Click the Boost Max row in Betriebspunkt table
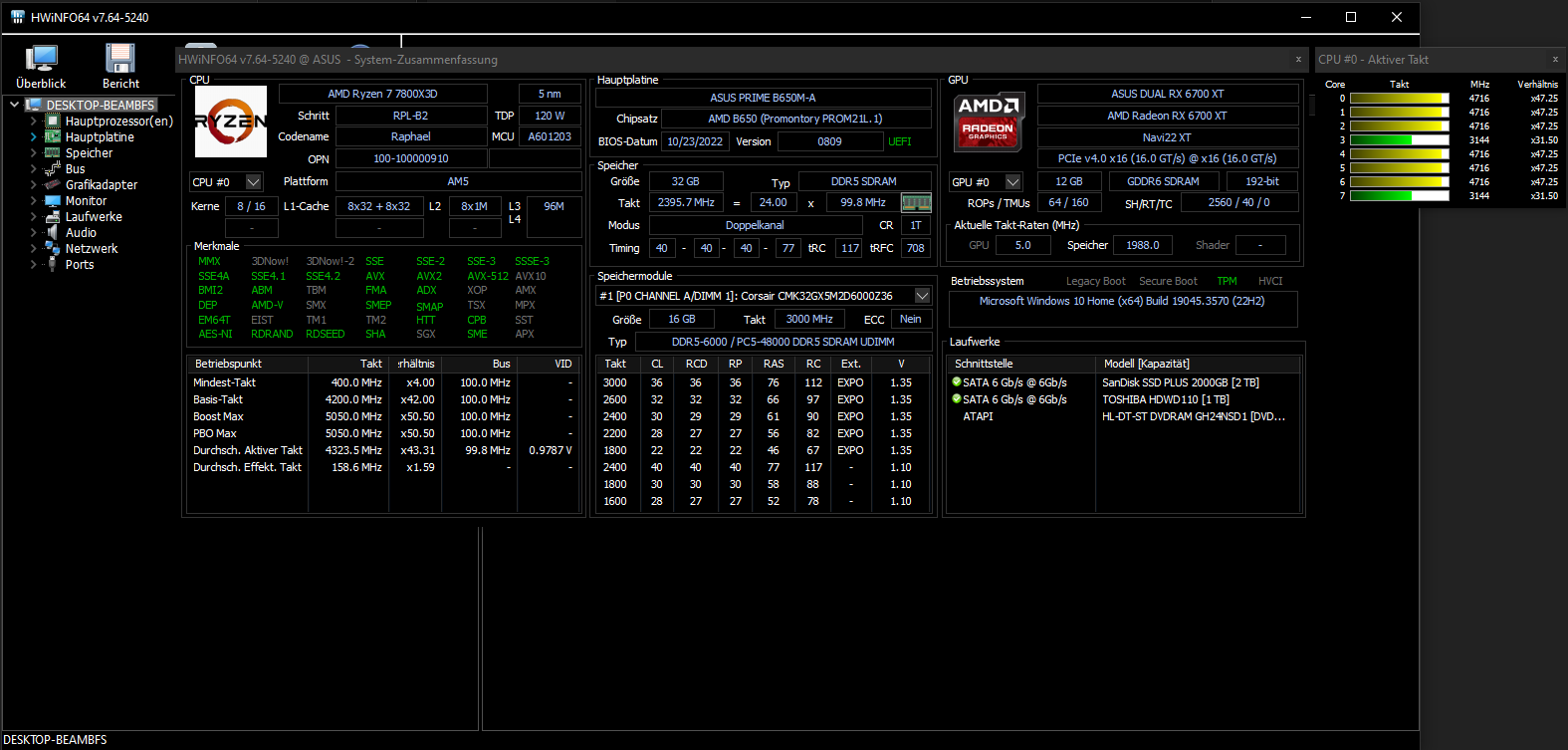The width and height of the screenshot is (1568, 750). pyautogui.click(x=382, y=416)
